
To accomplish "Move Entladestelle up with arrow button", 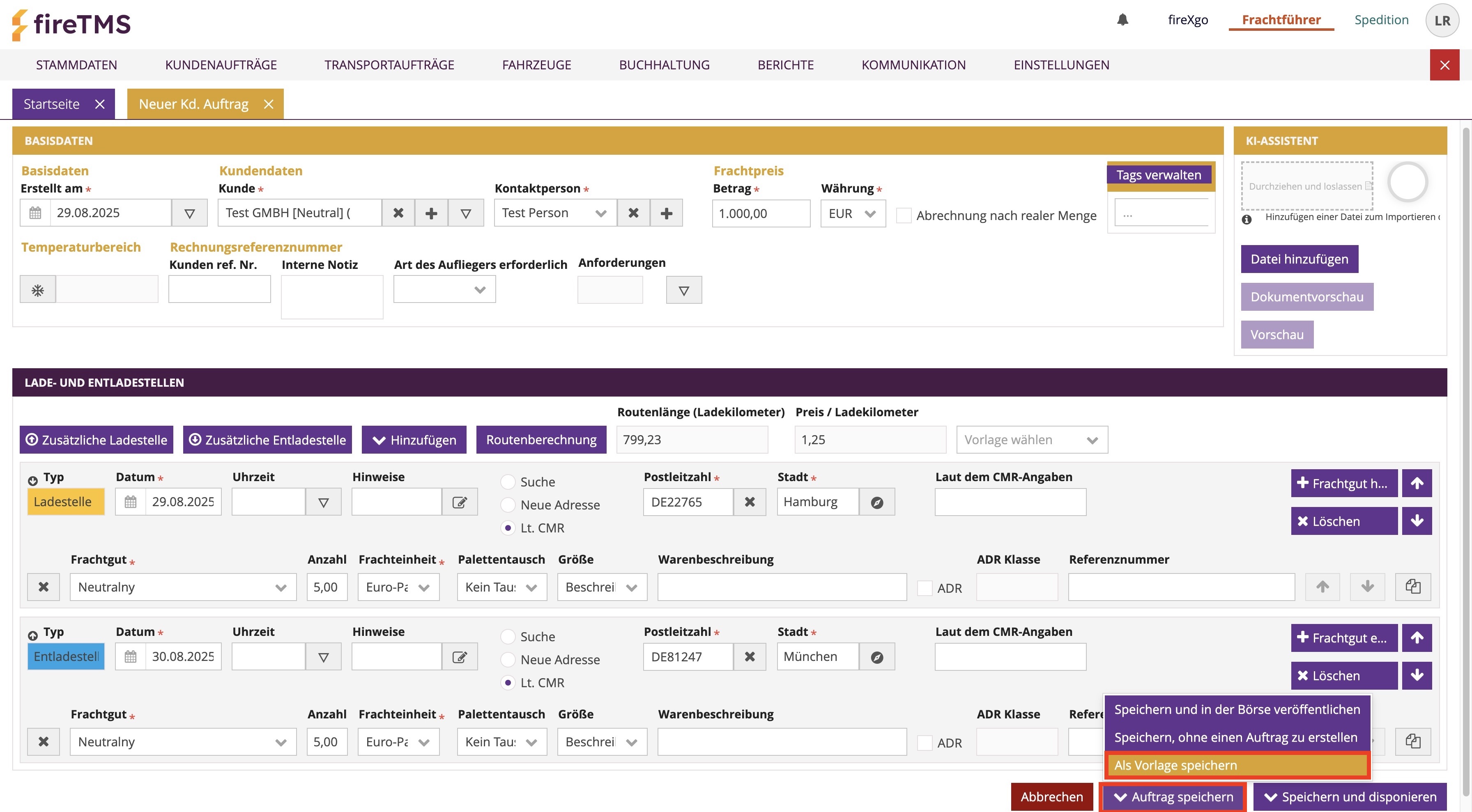I will coord(1417,638).
